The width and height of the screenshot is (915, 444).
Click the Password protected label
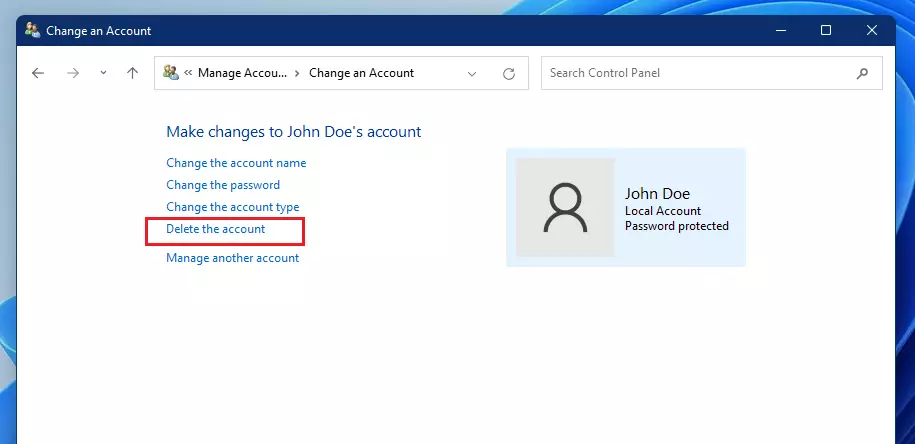click(677, 226)
